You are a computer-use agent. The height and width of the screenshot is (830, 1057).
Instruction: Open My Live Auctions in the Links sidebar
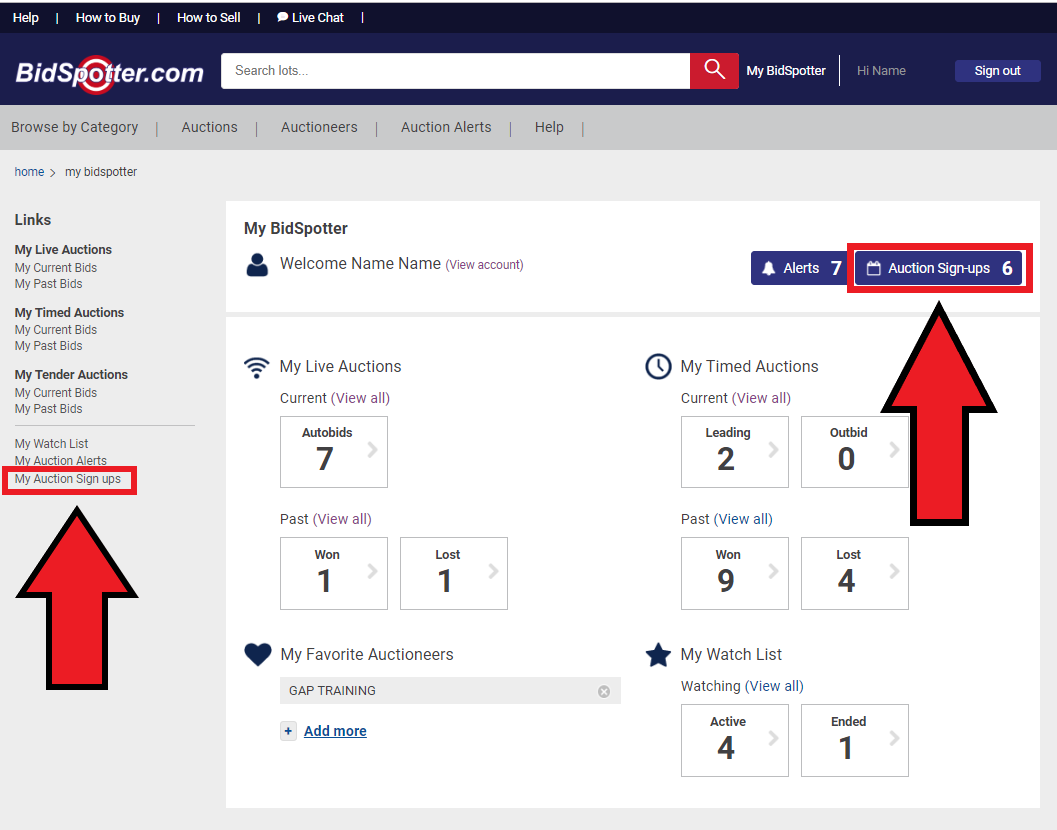pos(63,249)
